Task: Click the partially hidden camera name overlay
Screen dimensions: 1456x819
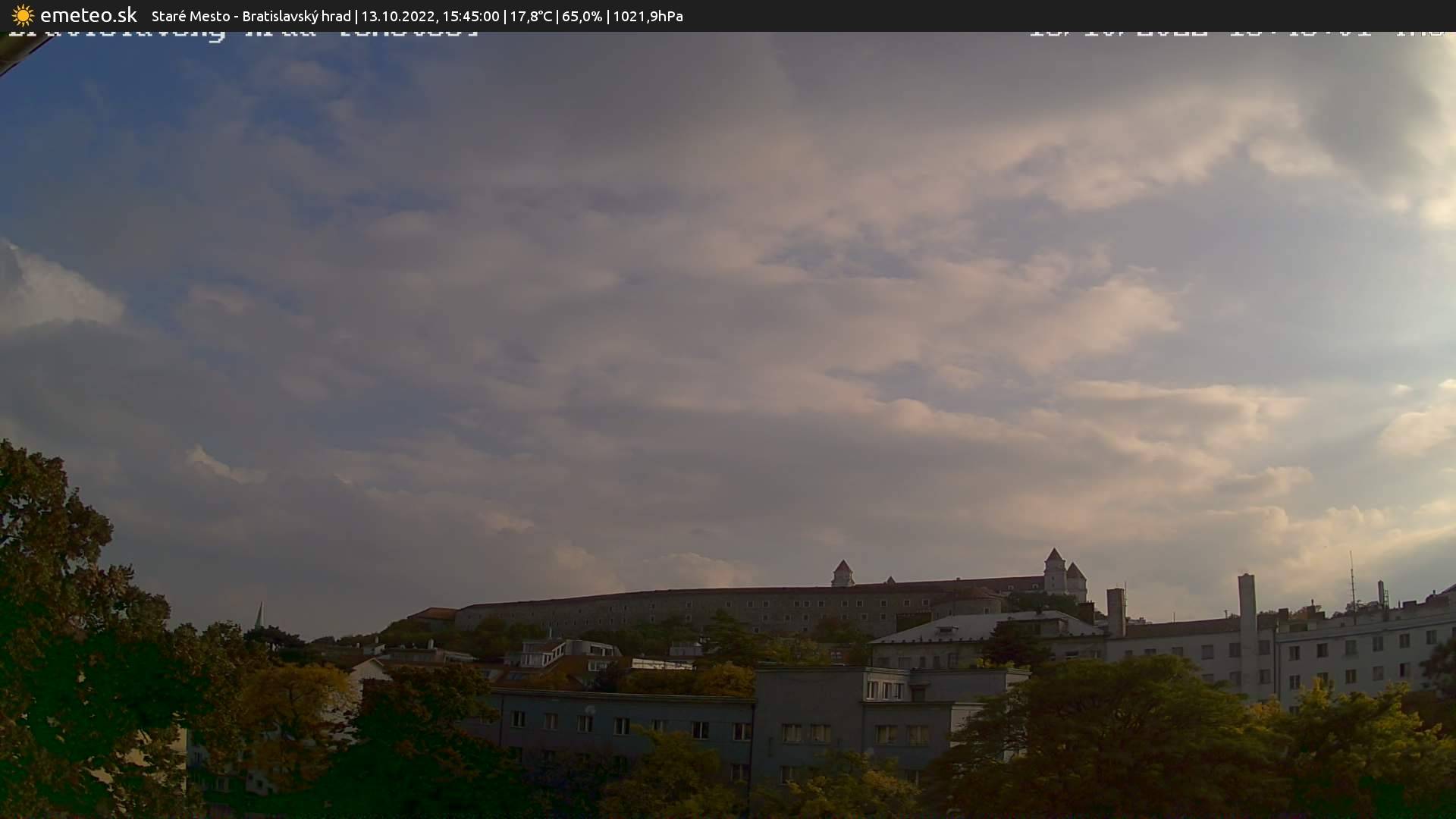Action: coord(243,34)
